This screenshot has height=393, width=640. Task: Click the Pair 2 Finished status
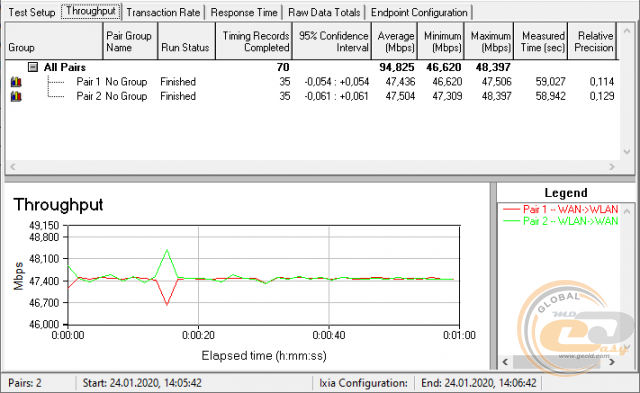pyautogui.click(x=178, y=96)
